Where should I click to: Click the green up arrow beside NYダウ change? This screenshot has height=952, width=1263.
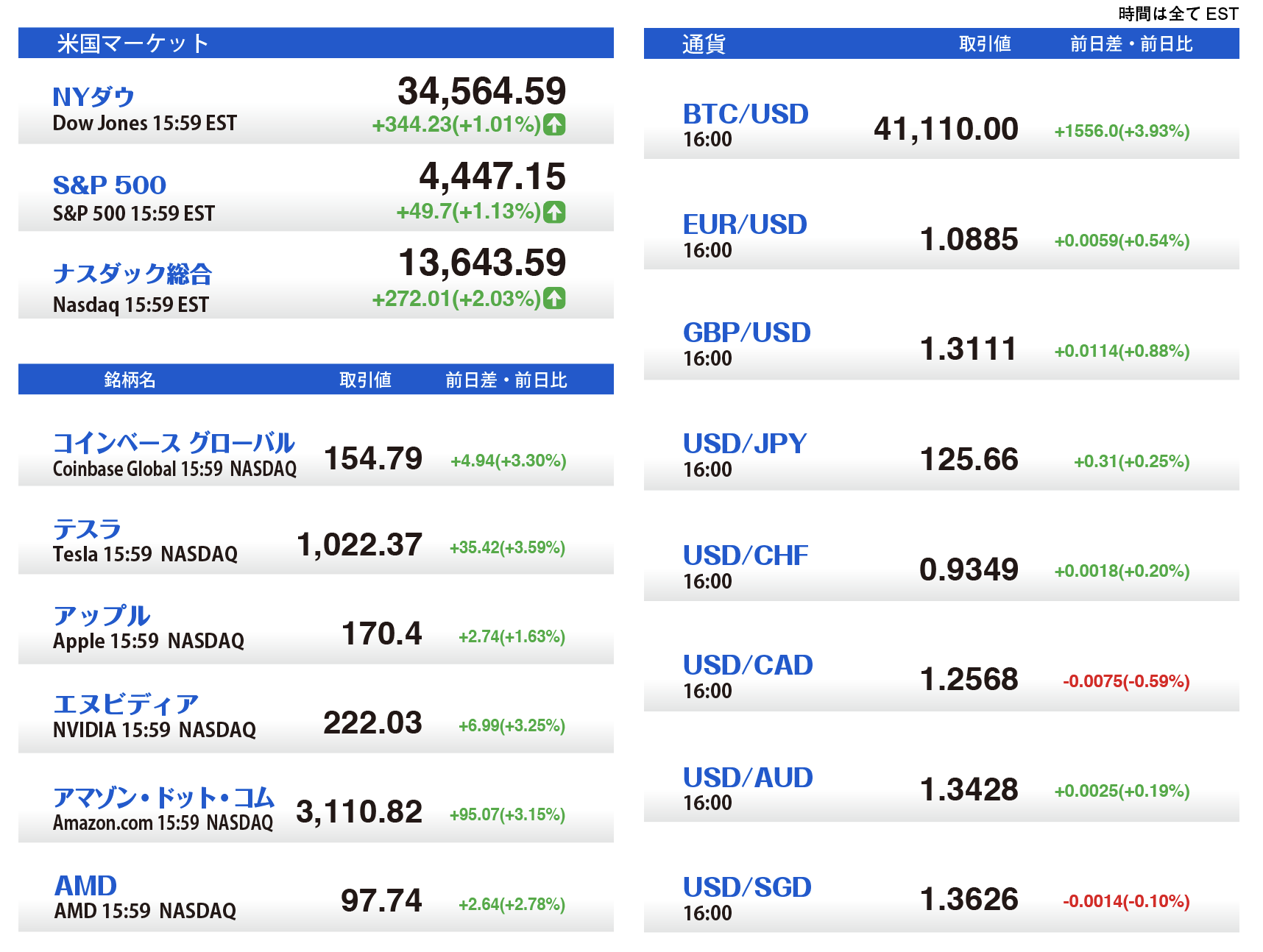(553, 125)
